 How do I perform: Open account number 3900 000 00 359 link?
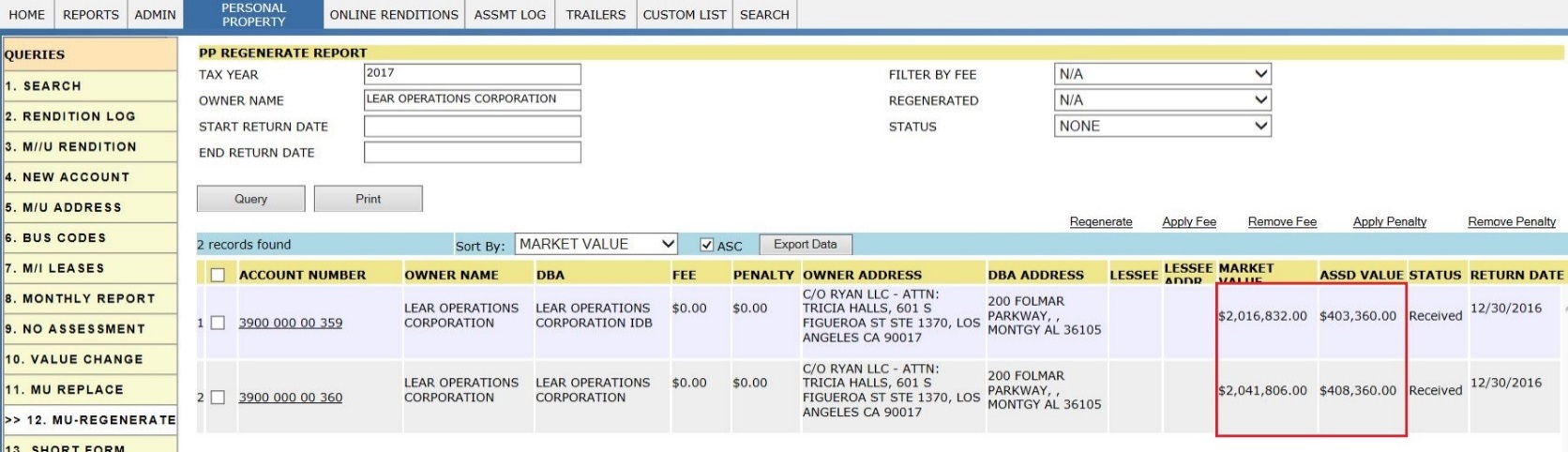pos(291,323)
